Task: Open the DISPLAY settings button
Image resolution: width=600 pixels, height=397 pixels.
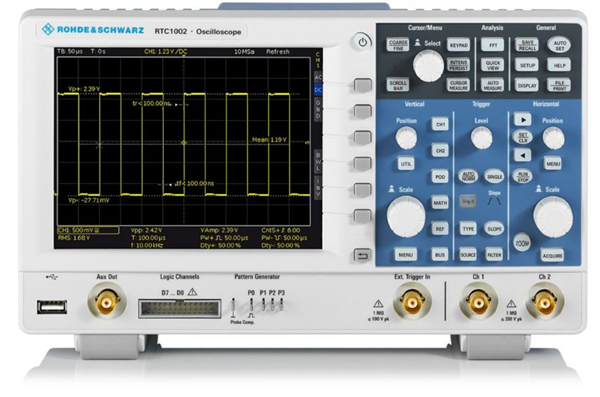Action: [527, 85]
